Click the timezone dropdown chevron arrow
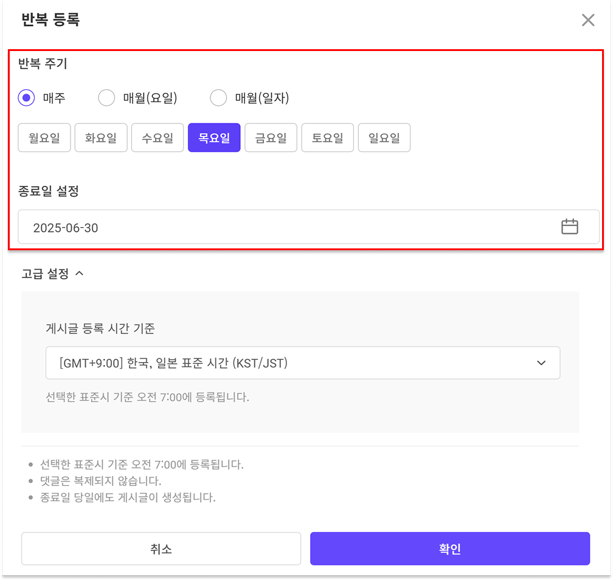Image resolution: width=613 pixels, height=580 pixels. tap(541, 363)
